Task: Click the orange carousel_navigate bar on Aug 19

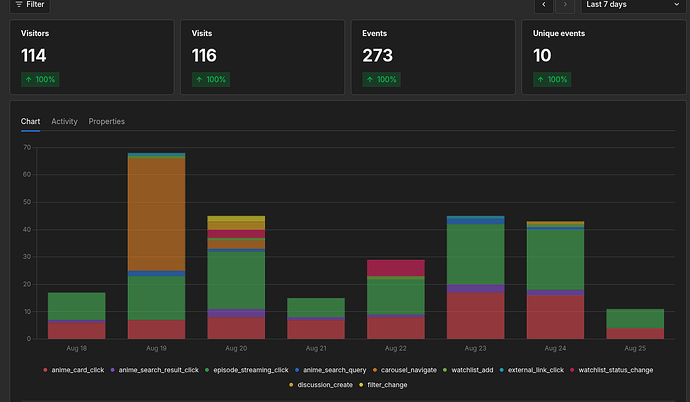Action: pyautogui.click(x=156, y=214)
